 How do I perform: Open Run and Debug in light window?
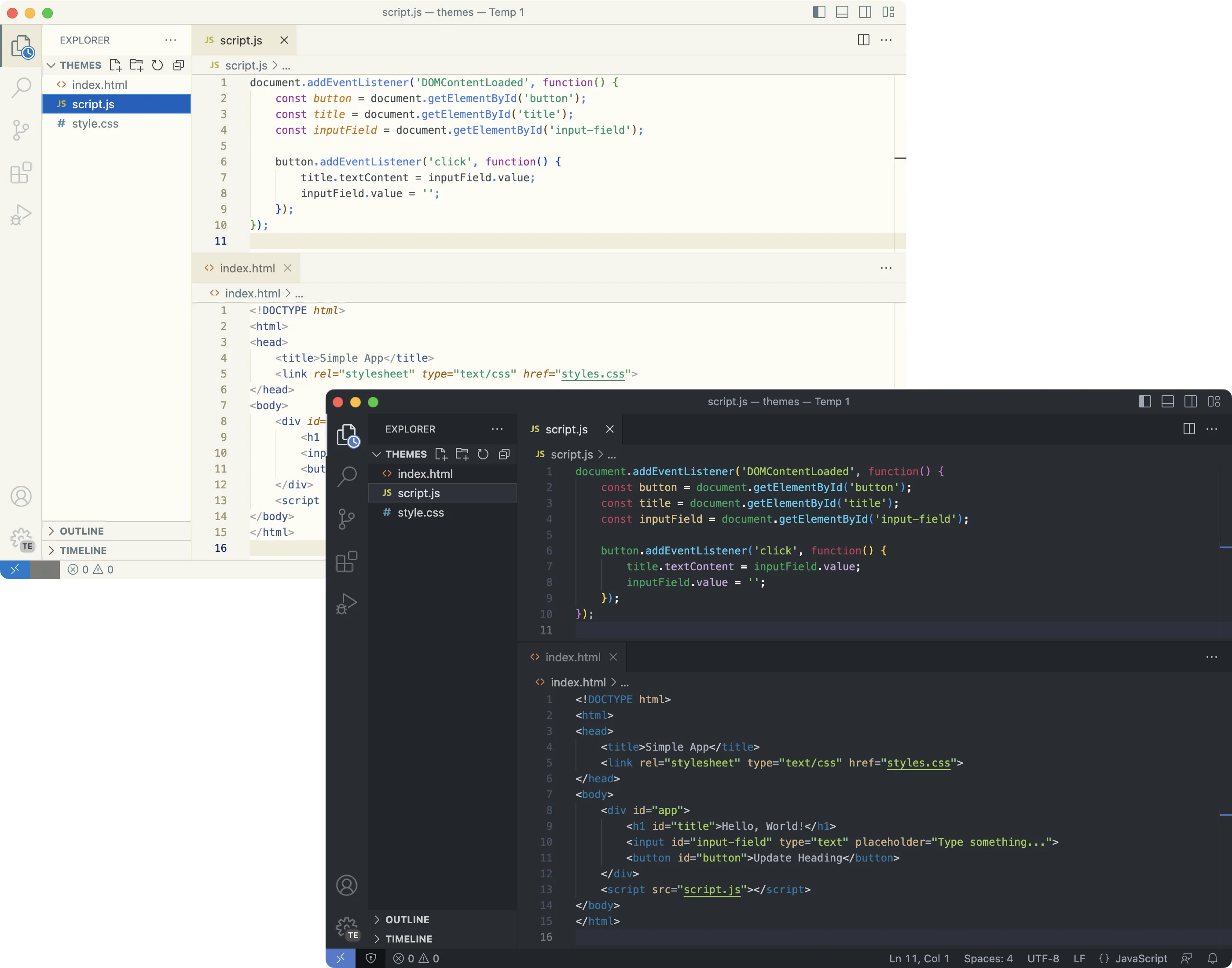21,215
